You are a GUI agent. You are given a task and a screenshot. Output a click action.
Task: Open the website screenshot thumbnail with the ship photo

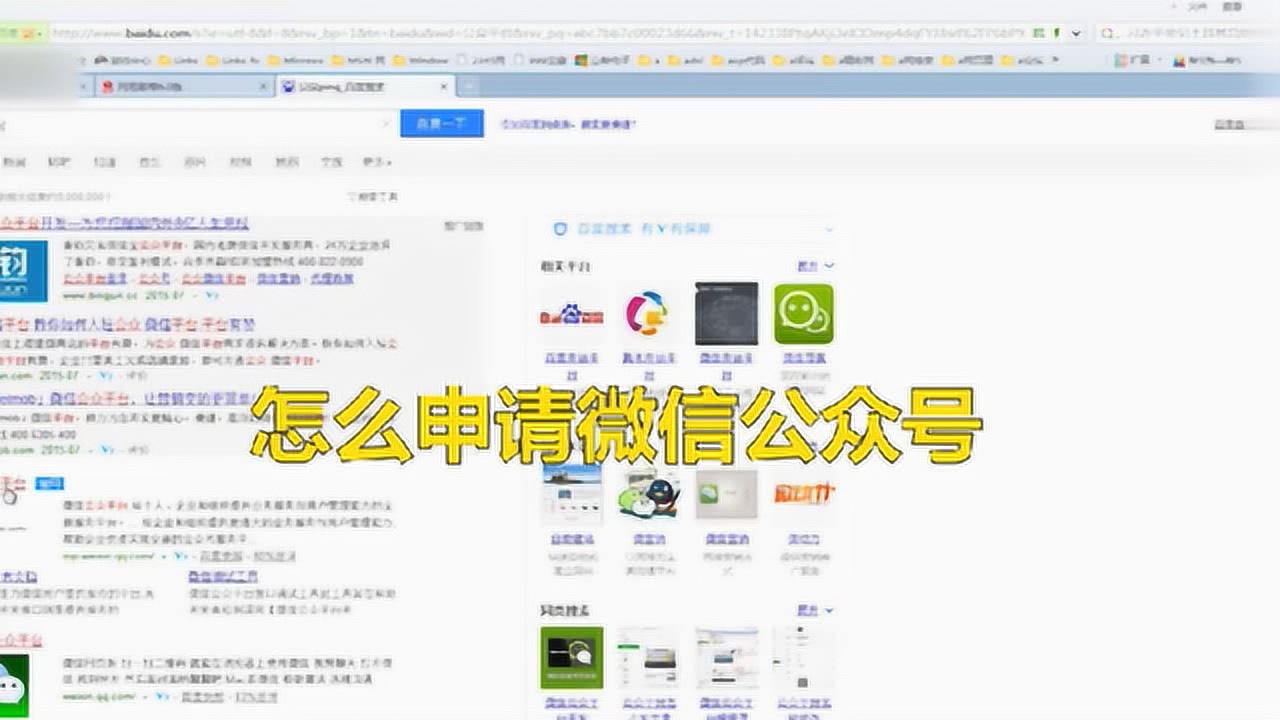(x=571, y=492)
